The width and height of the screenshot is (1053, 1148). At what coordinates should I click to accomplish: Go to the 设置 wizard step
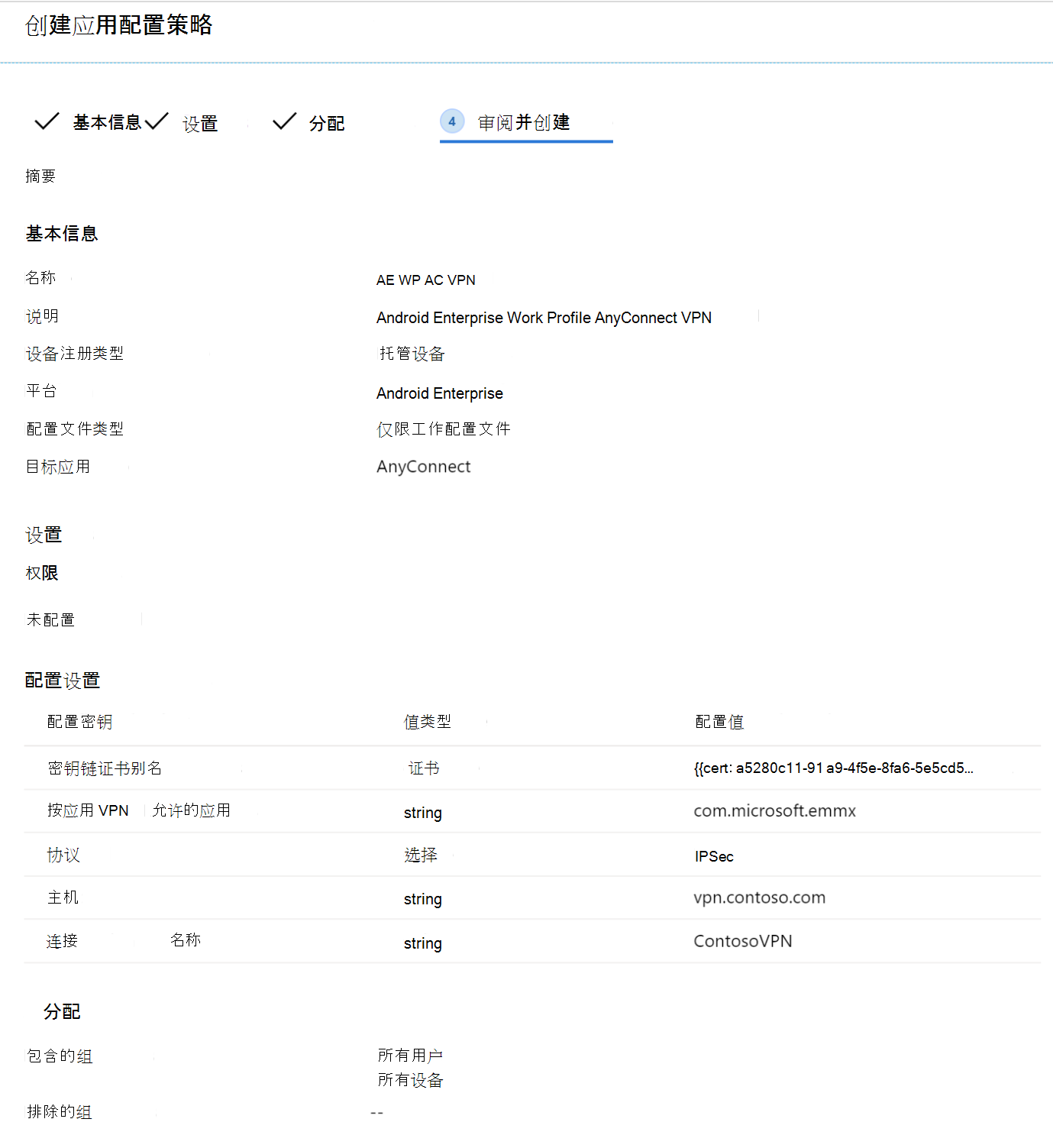[x=200, y=124]
